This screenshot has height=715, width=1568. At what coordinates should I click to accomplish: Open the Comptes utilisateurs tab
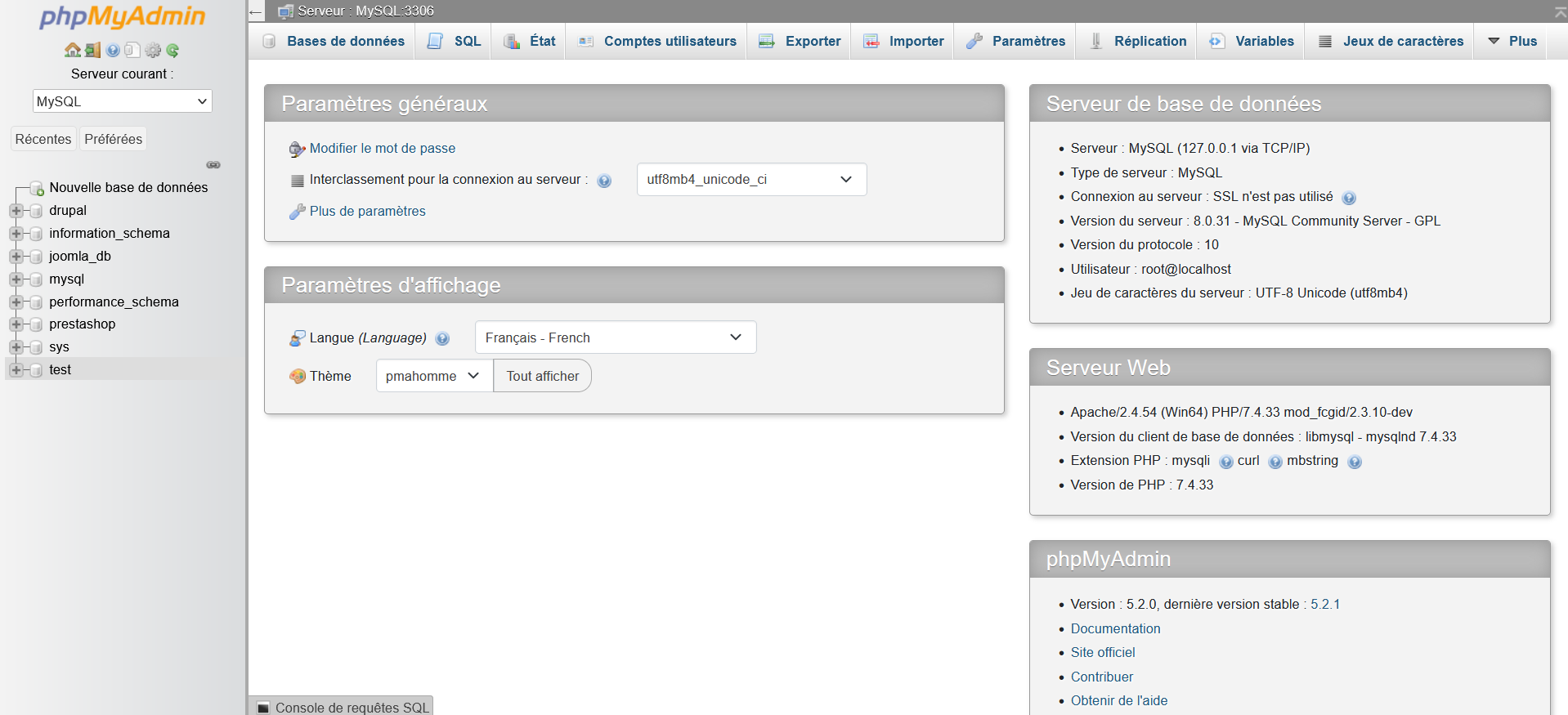click(656, 41)
